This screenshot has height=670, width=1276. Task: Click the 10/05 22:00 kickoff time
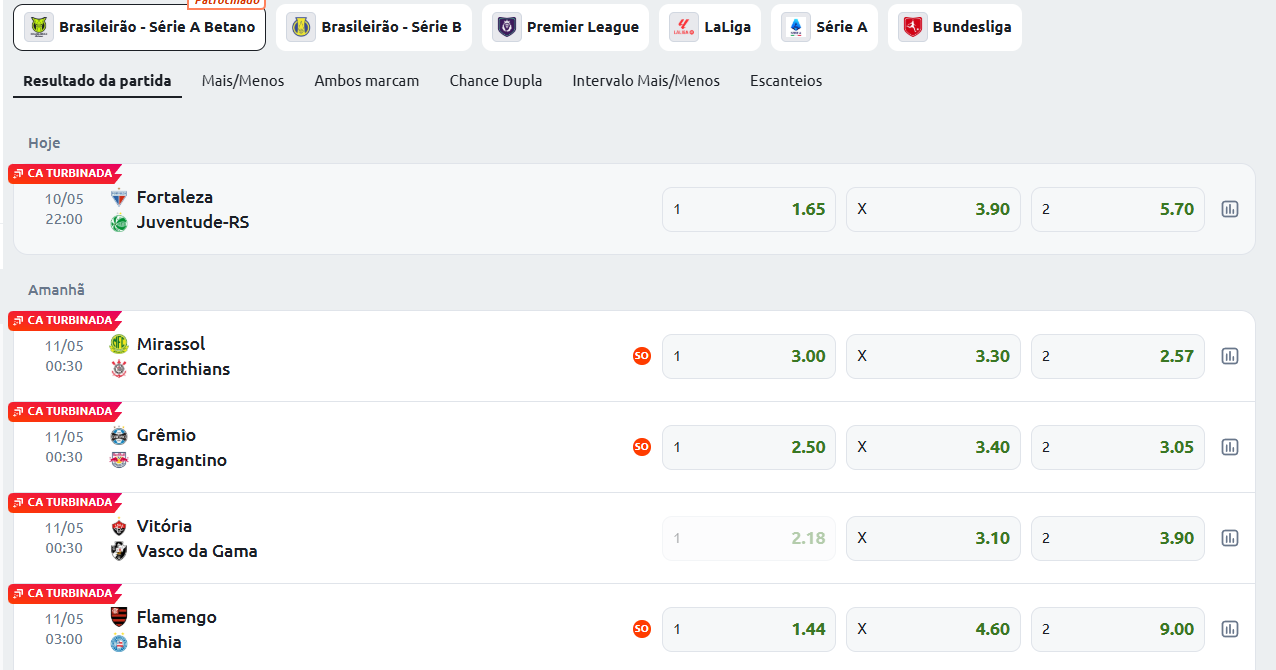click(x=64, y=209)
